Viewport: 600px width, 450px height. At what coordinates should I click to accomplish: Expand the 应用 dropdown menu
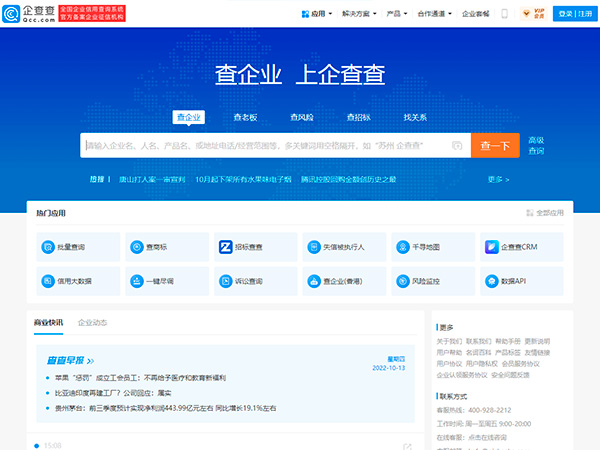[317, 14]
